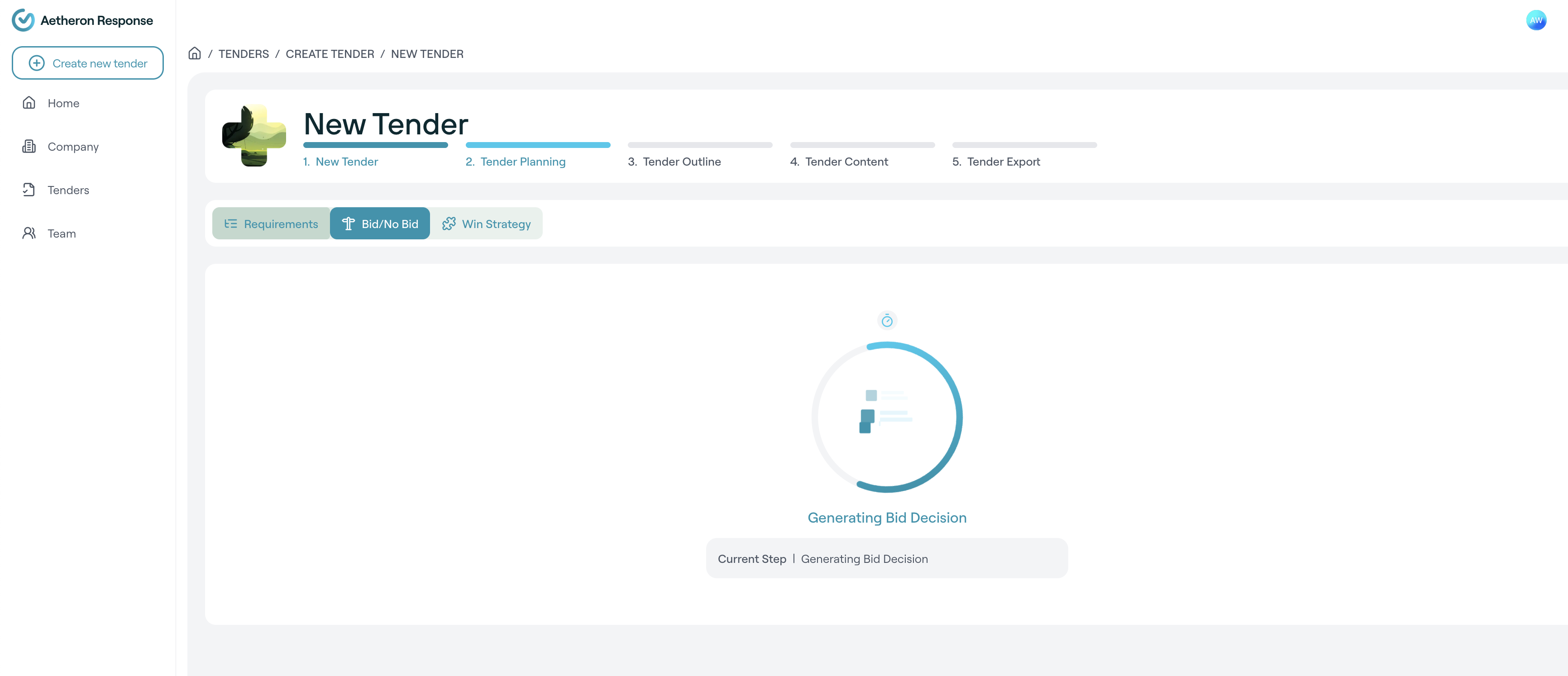The image size is (1568, 676).
Task: Click the Aetheron Response logo
Action: (23, 20)
